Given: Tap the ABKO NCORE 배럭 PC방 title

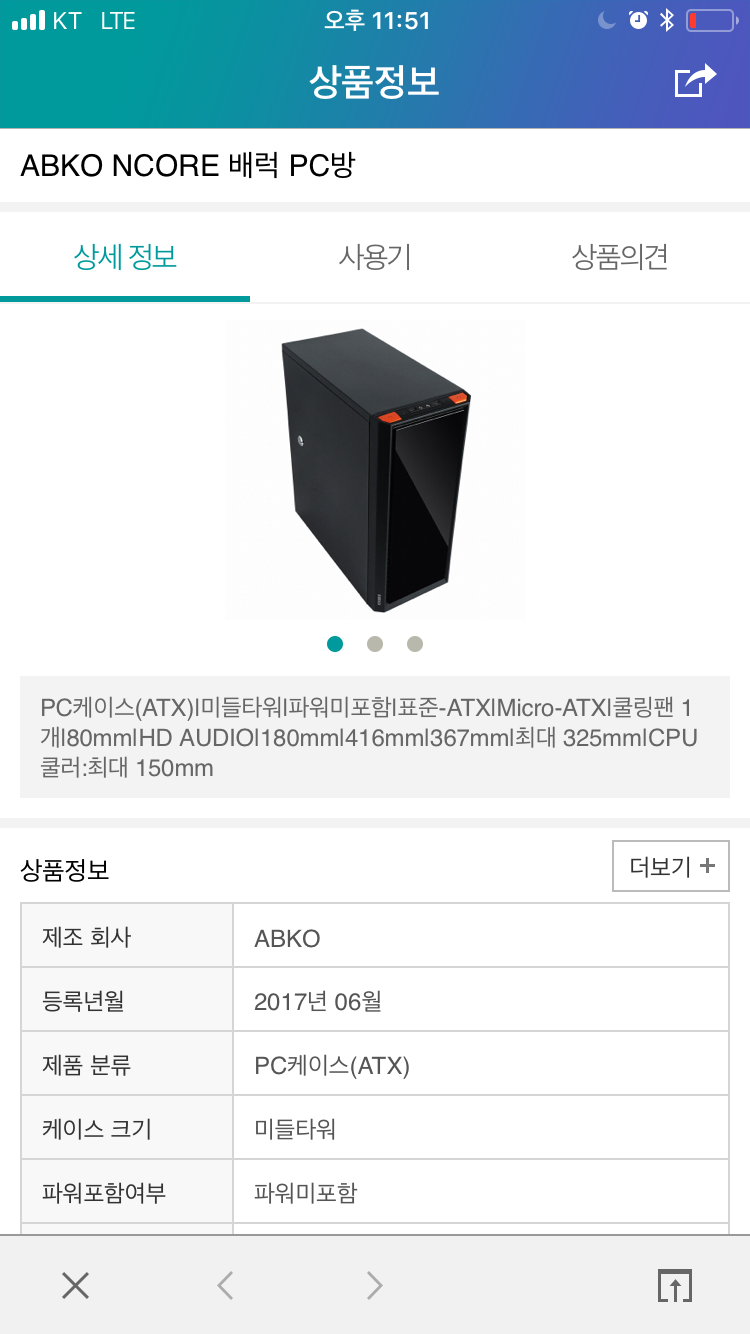Looking at the screenshot, I should point(188,165).
